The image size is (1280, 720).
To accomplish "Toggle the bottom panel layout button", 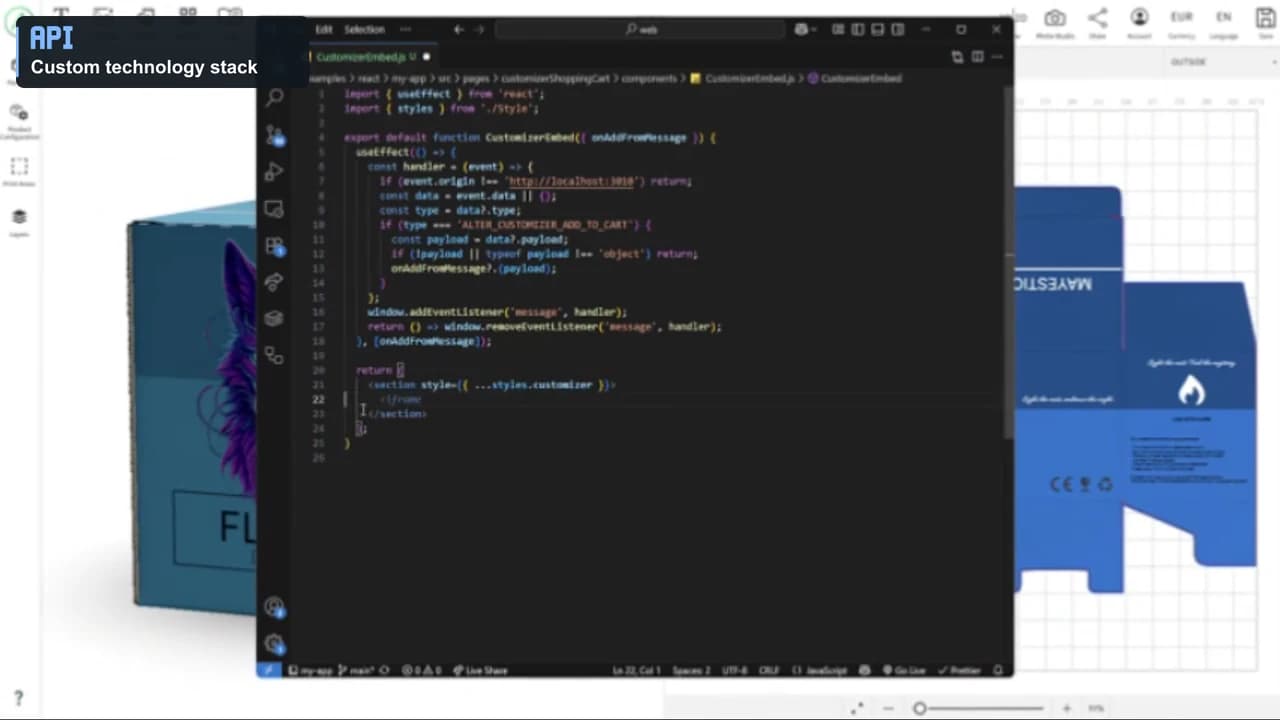I will (x=877, y=29).
